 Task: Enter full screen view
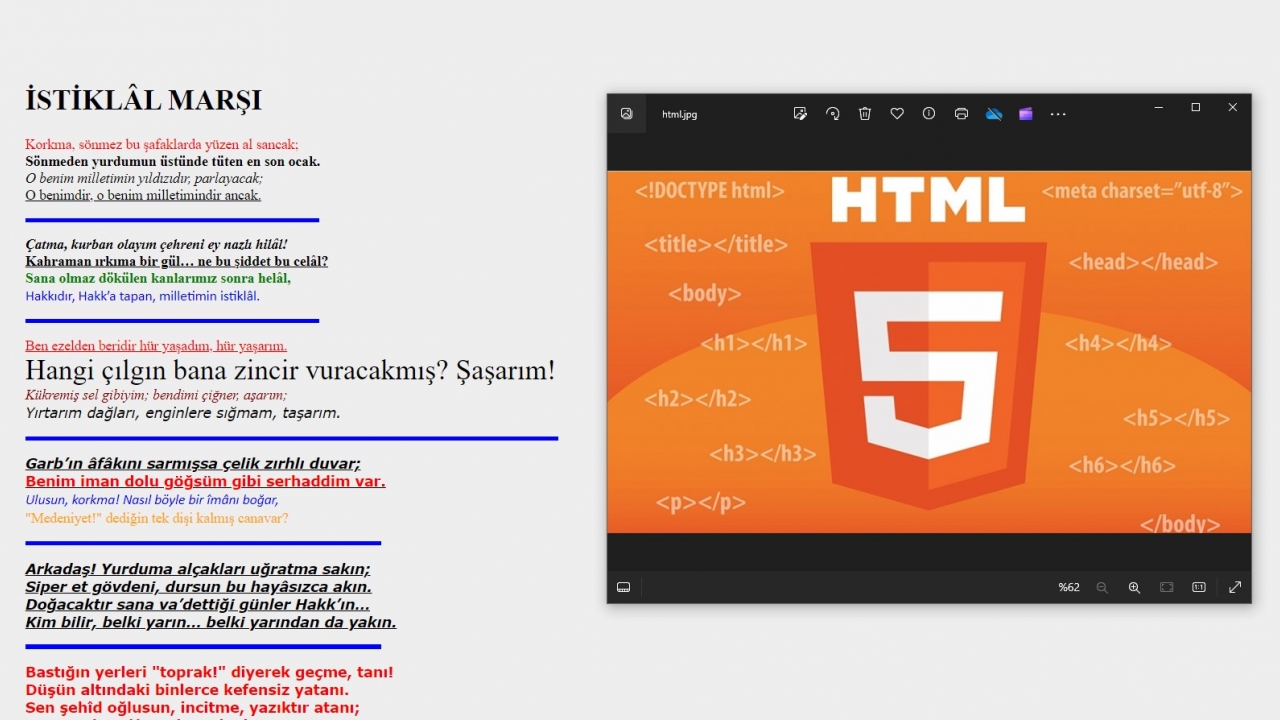1235,587
